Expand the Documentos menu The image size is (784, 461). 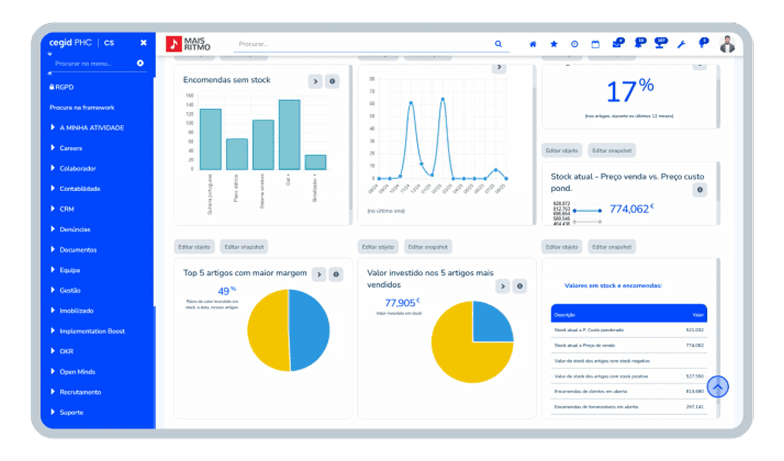click(x=74, y=250)
